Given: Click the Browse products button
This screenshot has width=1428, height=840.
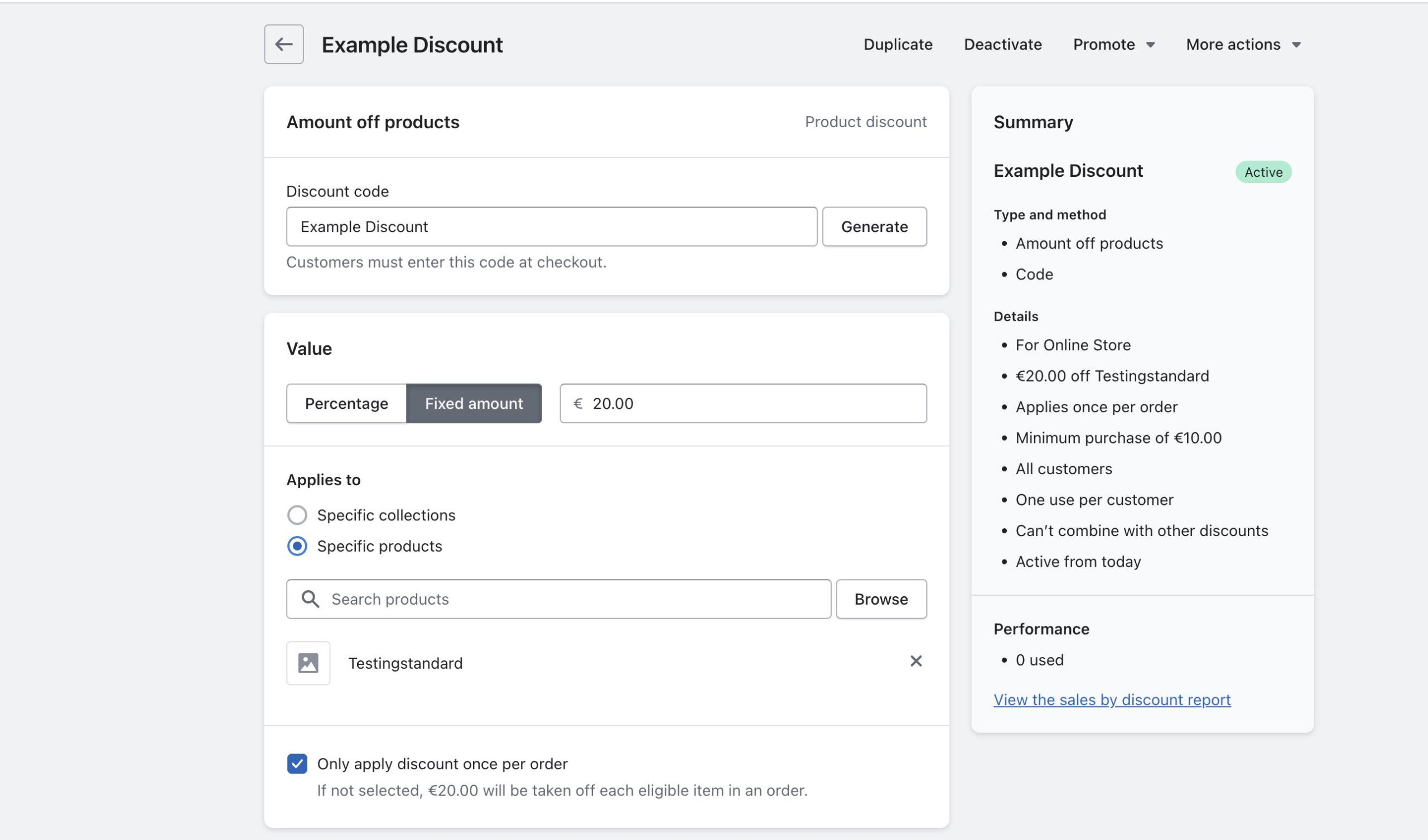Looking at the screenshot, I should point(881,598).
